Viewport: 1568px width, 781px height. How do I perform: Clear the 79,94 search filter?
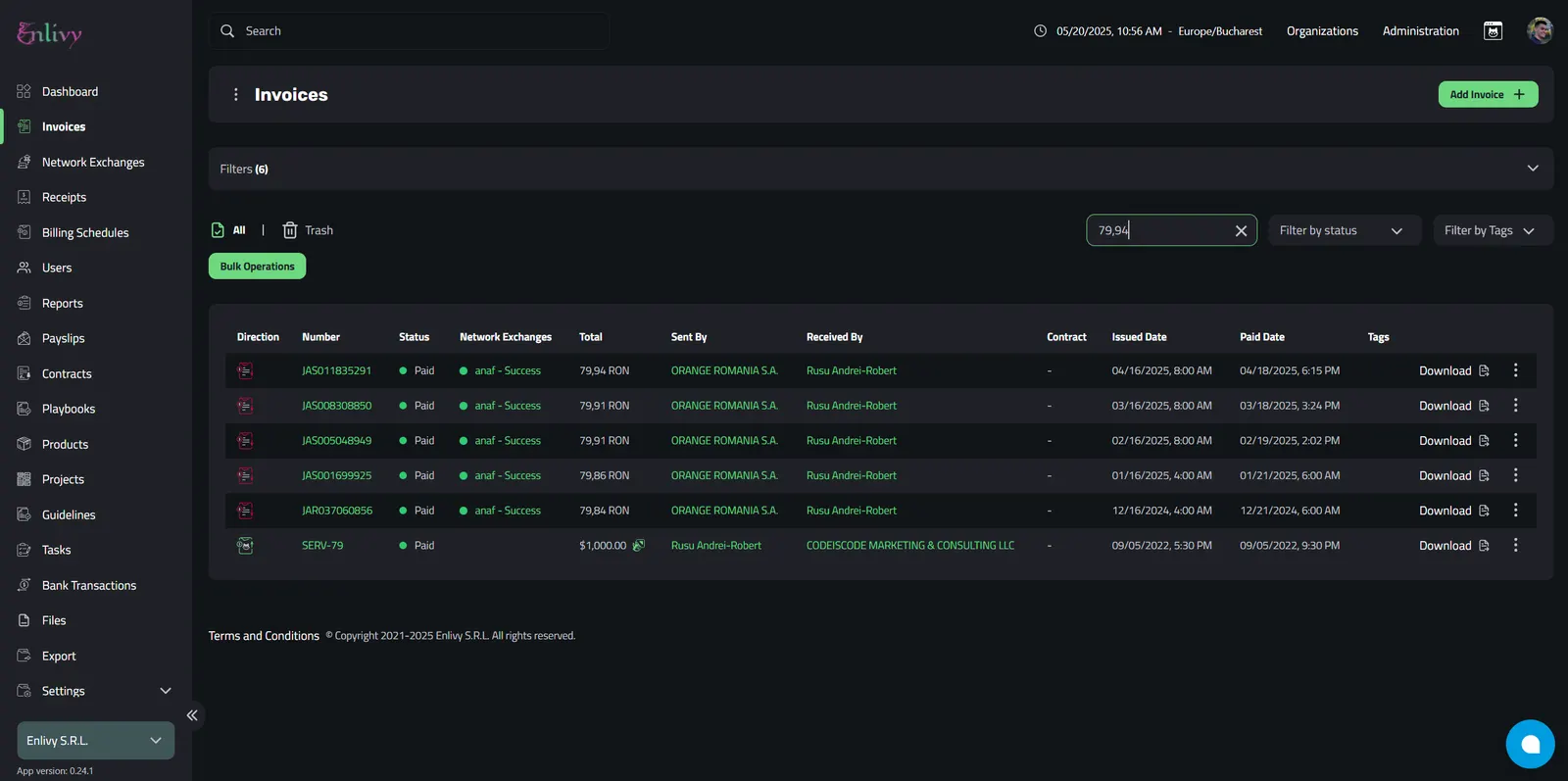[x=1241, y=230]
